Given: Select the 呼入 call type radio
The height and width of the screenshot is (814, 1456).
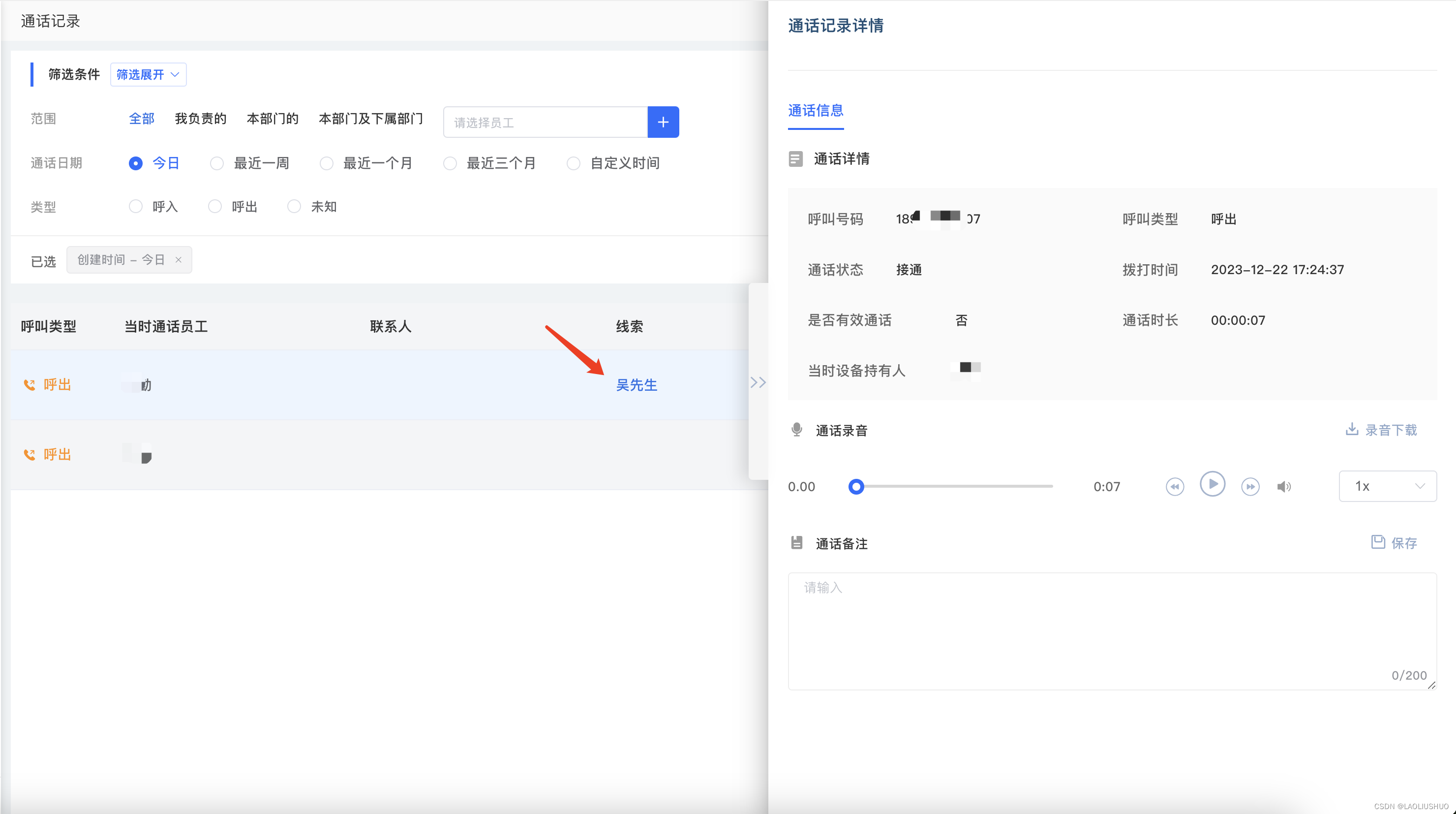Looking at the screenshot, I should [x=136, y=207].
